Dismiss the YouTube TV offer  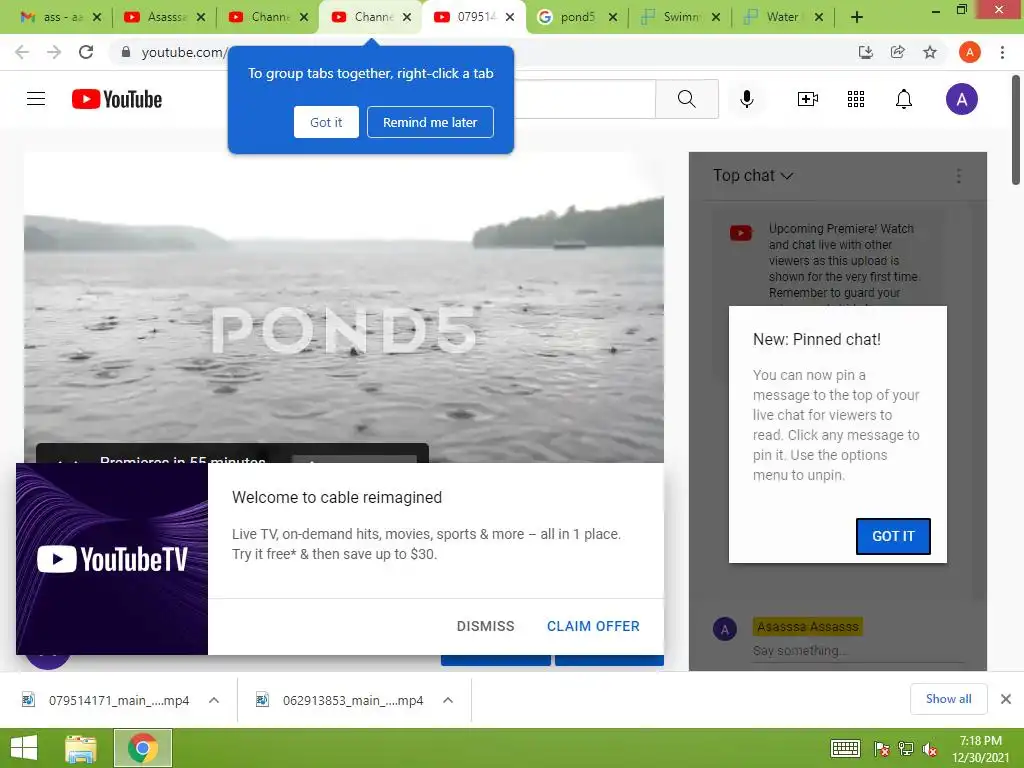click(x=485, y=626)
